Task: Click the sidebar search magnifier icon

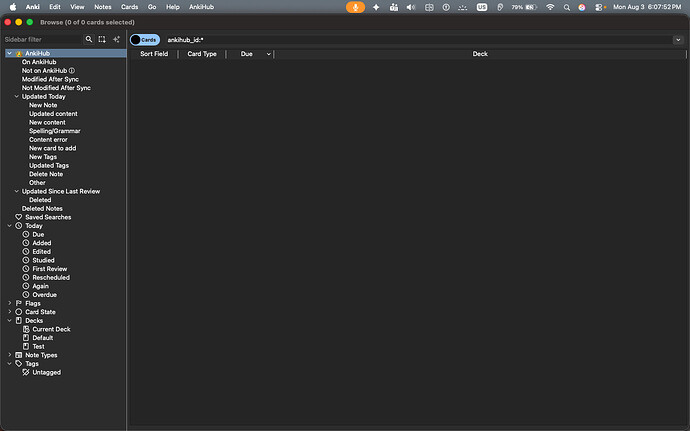Action: pos(89,39)
